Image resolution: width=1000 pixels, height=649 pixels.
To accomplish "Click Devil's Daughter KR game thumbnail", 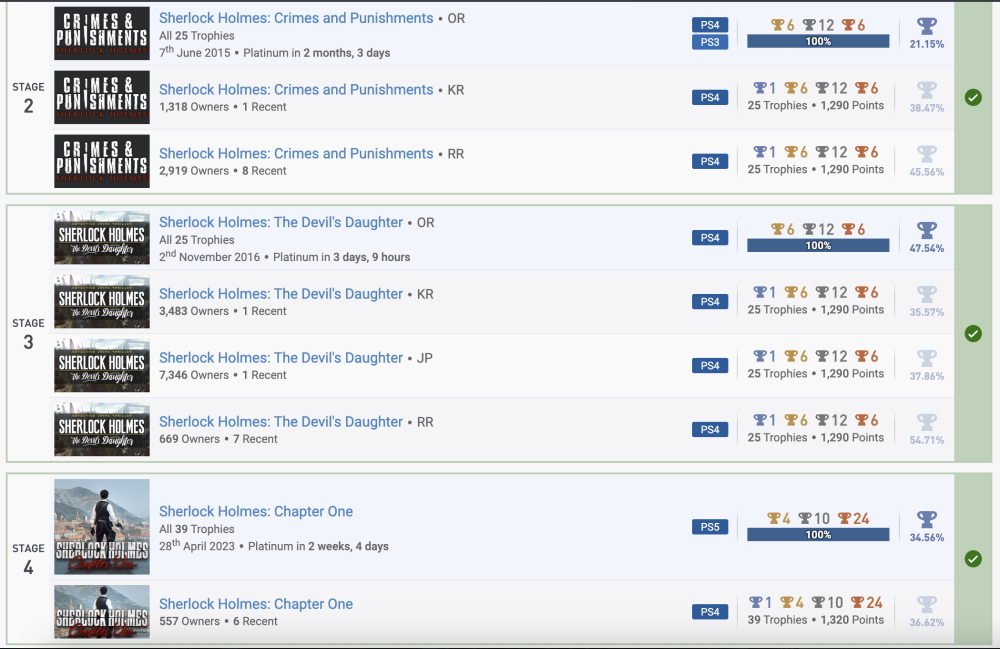I will (102, 302).
